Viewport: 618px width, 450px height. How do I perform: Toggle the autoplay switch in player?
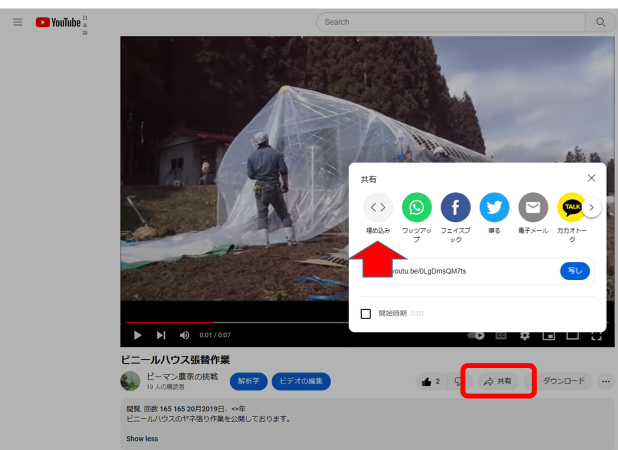click(x=476, y=335)
